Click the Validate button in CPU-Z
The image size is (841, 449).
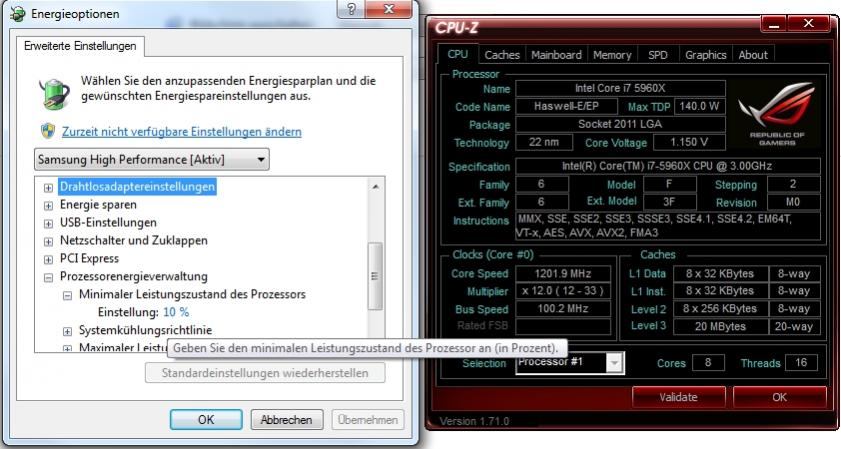tap(678, 397)
